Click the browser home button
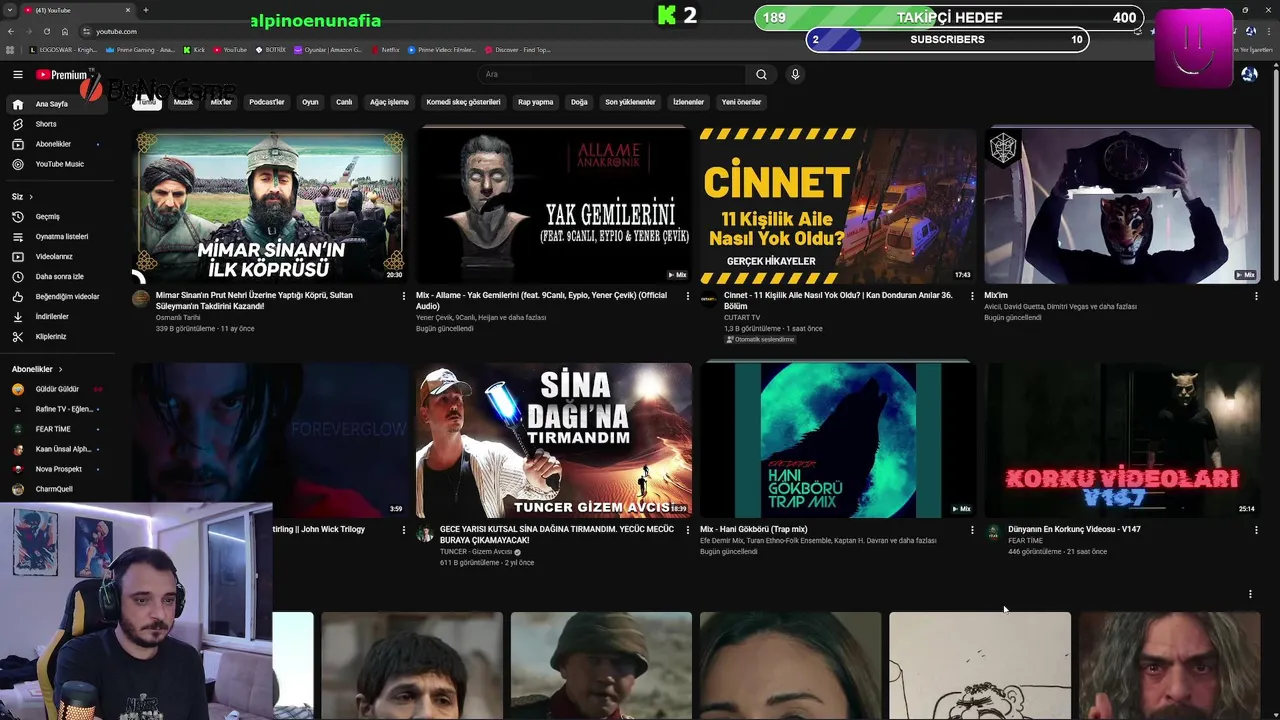1280x720 pixels. 65,31
